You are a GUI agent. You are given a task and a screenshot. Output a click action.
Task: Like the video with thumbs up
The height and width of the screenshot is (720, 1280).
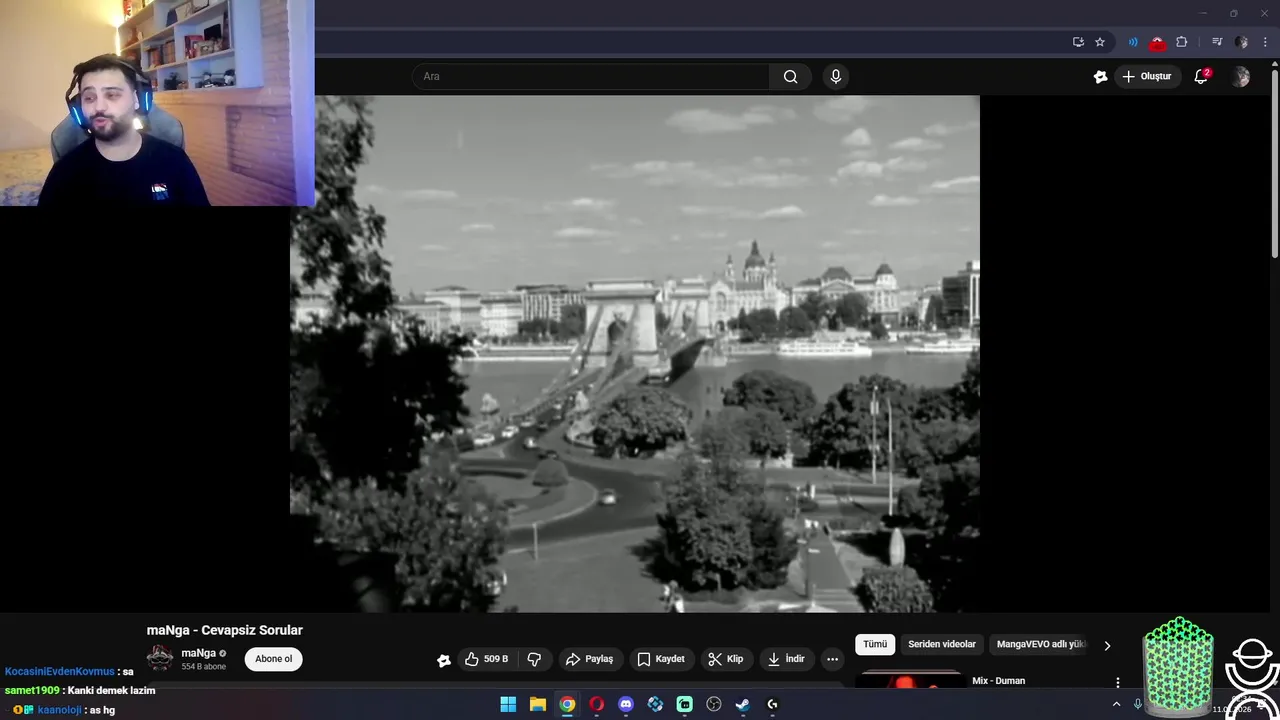(x=486, y=659)
